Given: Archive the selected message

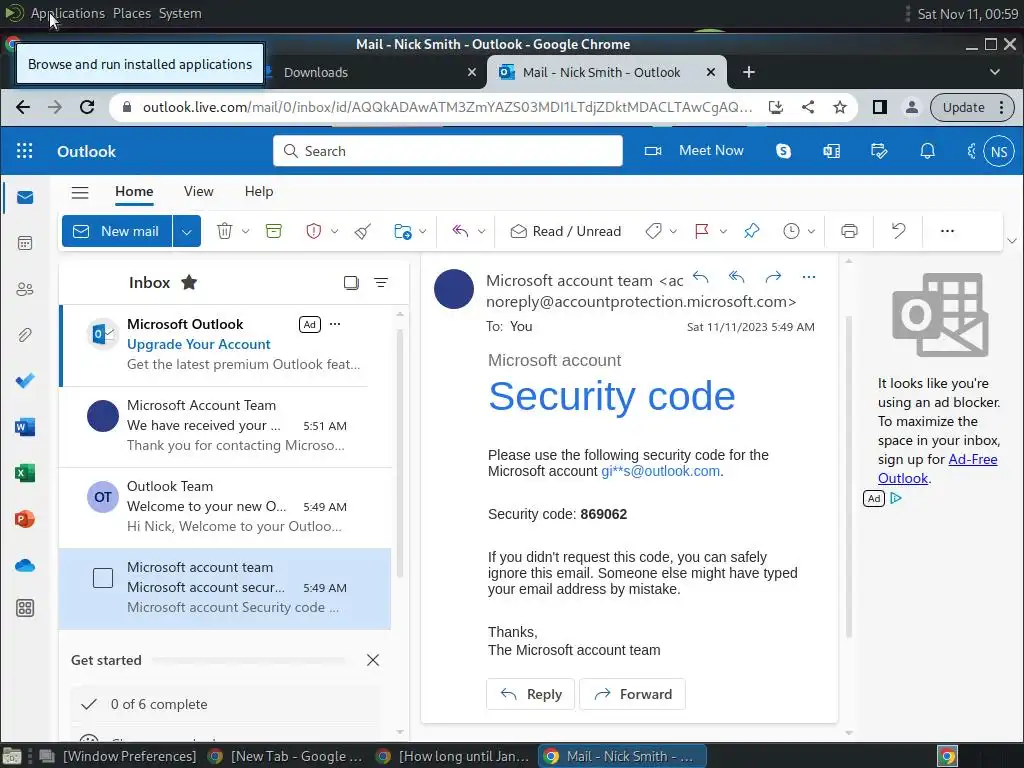Looking at the screenshot, I should [x=274, y=231].
